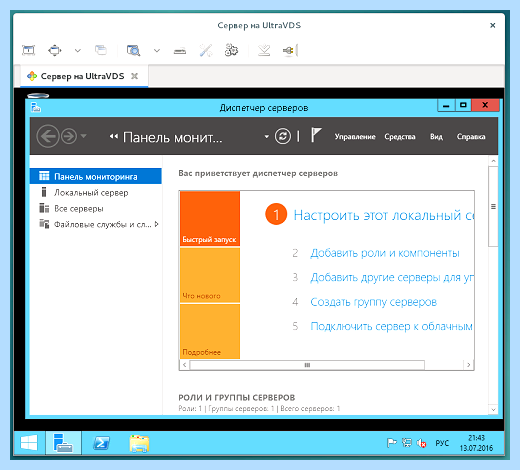Viewport: 520px width, 470px height.
Task: Open breadcrumb dropdown arrow after 'Панель монит...'
Action: (x=266, y=137)
